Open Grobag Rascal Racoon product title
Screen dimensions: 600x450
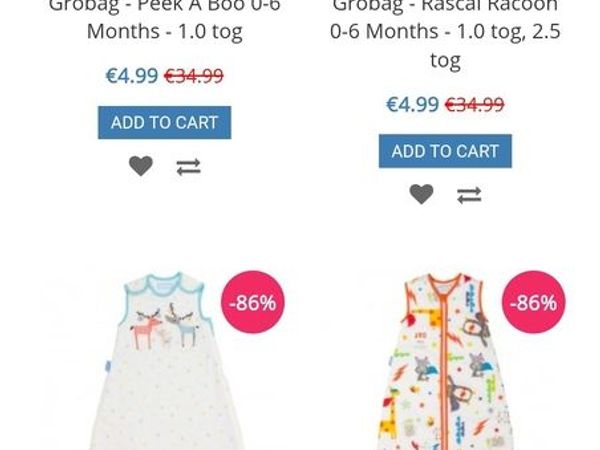[x=445, y=34]
